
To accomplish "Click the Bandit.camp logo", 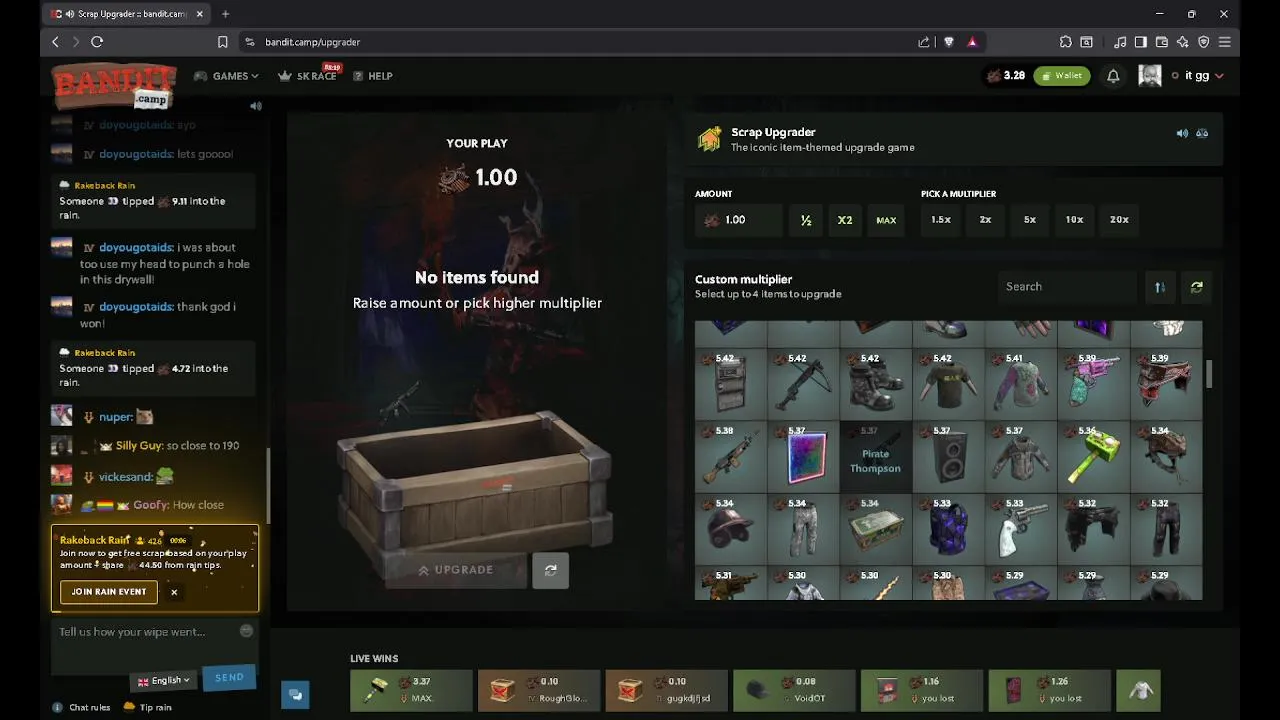I will (114, 84).
